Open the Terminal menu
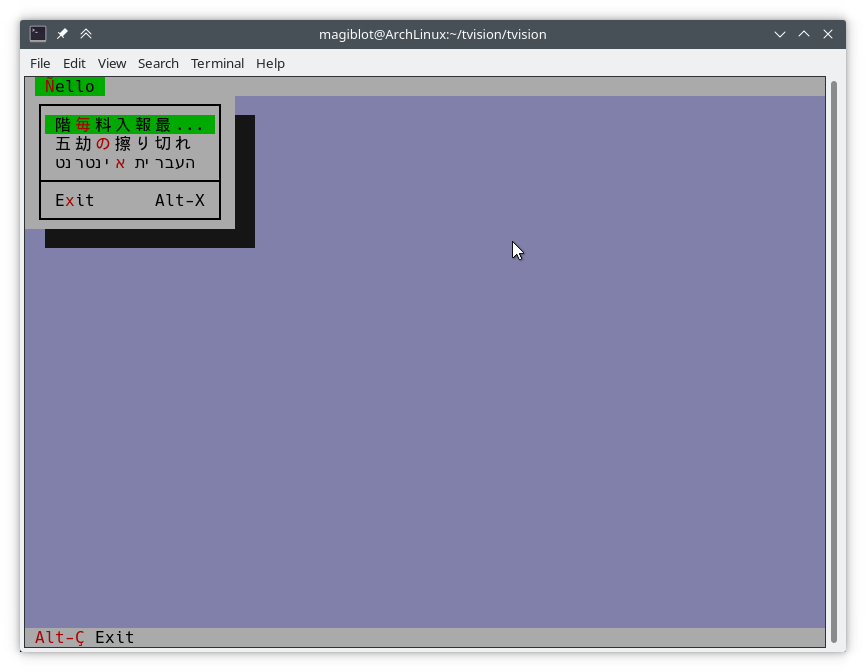 tap(218, 64)
